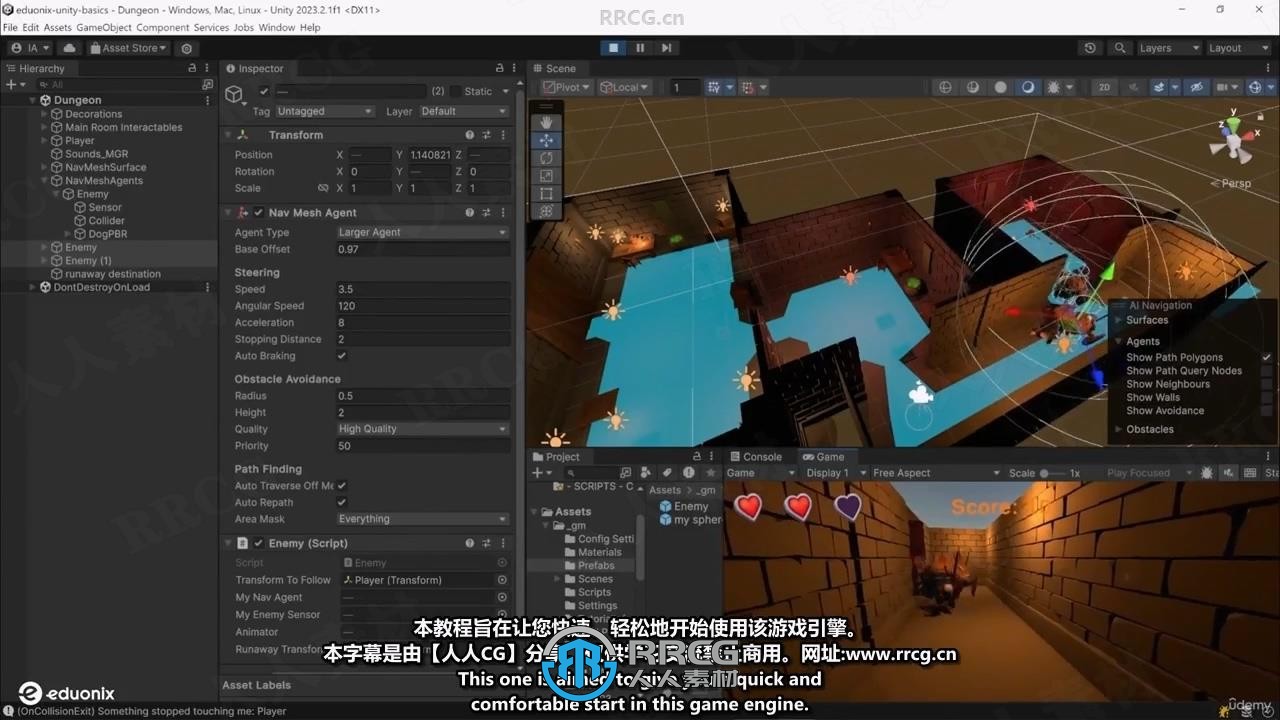The height and width of the screenshot is (720, 1280).
Task: Advance one frame with the Step button
Action: [666, 48]
